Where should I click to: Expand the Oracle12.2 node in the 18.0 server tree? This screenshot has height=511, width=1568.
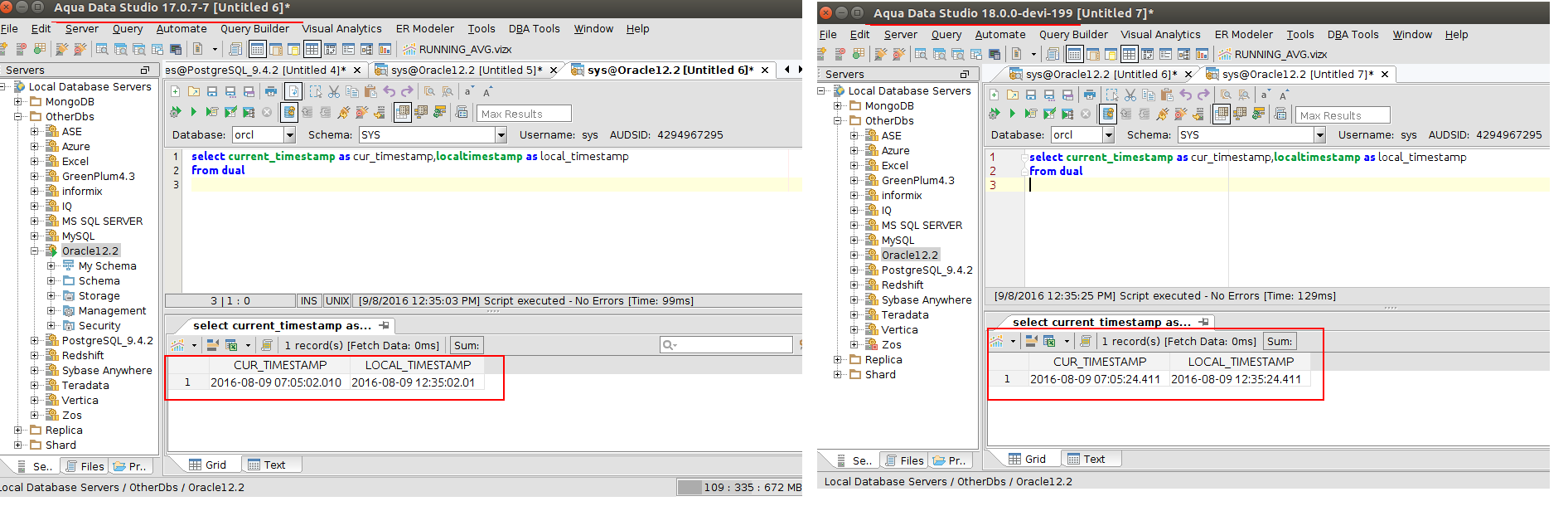[x=854, y=255]
